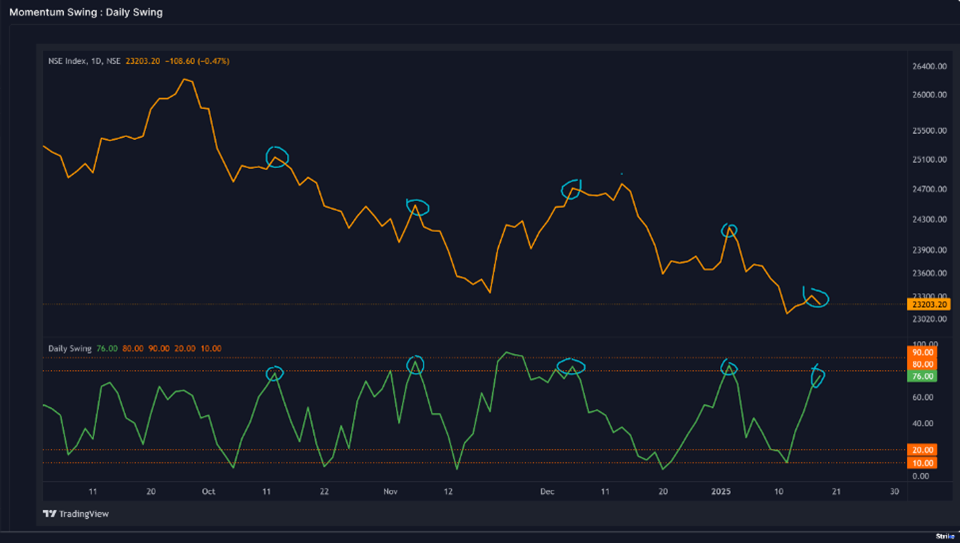Click the circled price peak near 25100
Screen dimensions: 960x543
(277, 156)
